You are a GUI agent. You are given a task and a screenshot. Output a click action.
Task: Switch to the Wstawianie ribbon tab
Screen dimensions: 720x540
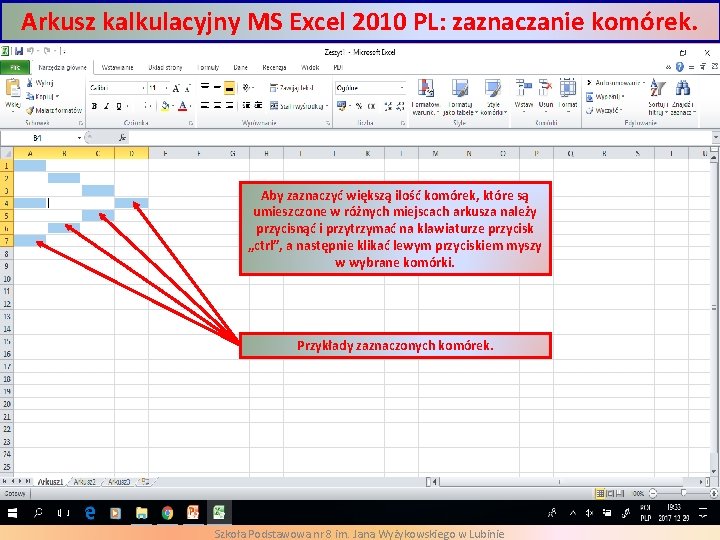coord(117,68)
